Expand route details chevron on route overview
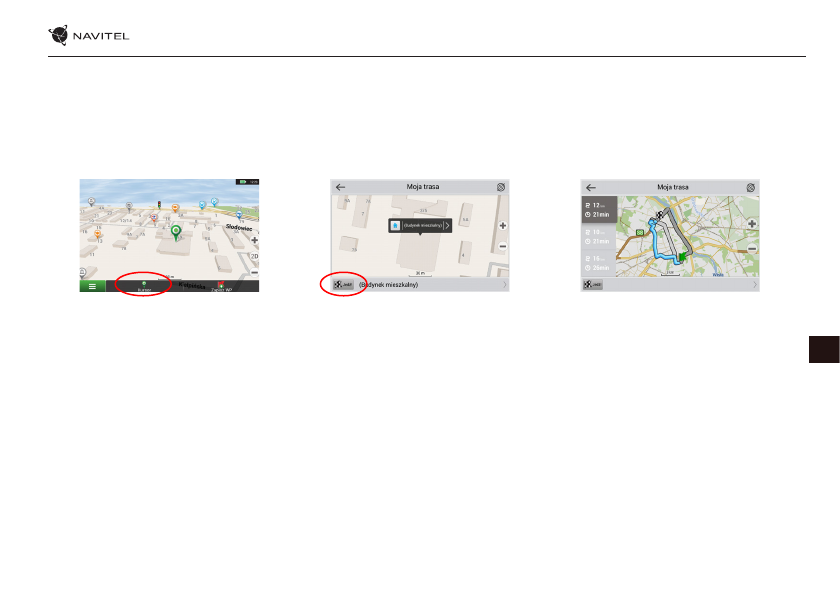The image size is (840, 595). tap(755, 285)
